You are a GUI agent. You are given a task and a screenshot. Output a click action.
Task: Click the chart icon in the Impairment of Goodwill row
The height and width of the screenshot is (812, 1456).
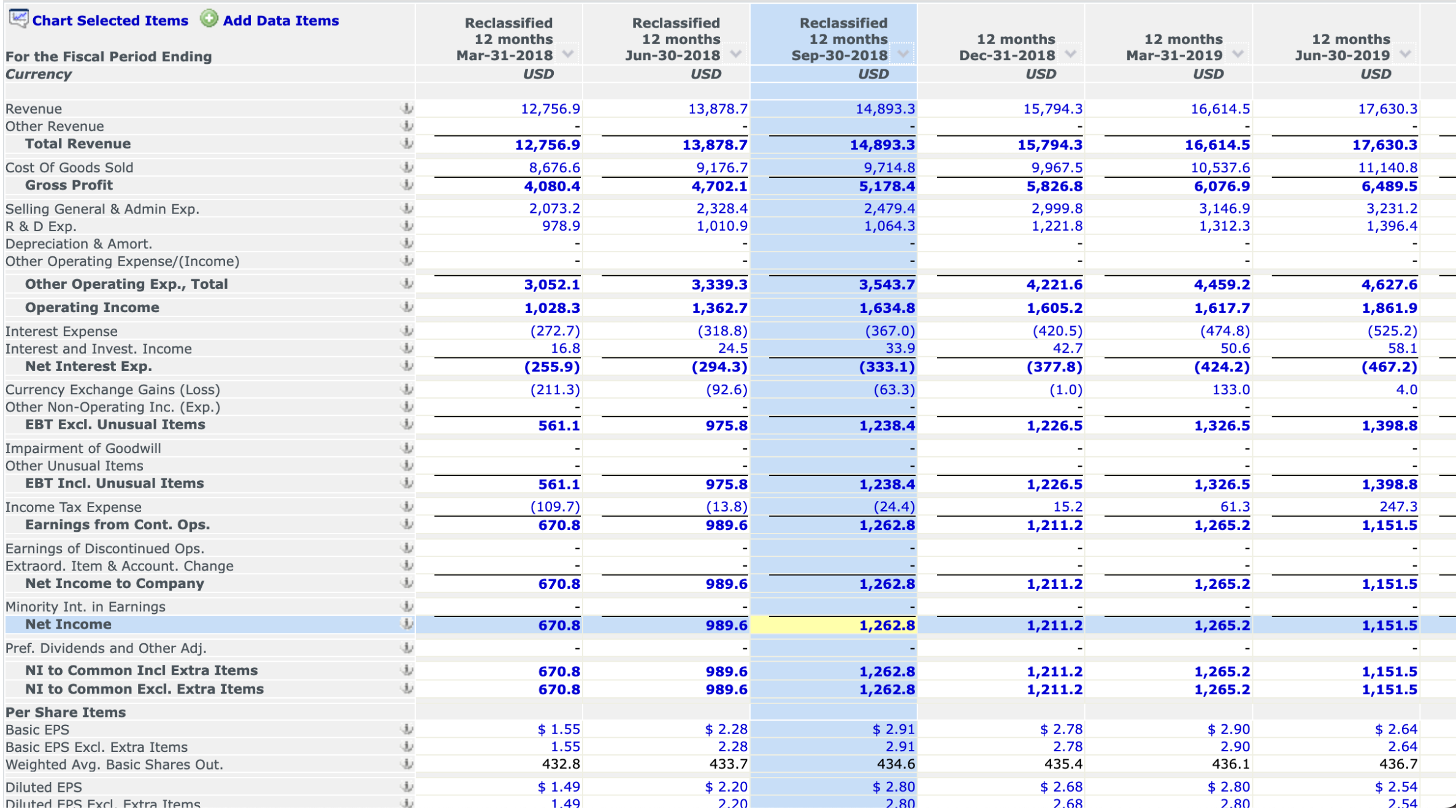406,448
